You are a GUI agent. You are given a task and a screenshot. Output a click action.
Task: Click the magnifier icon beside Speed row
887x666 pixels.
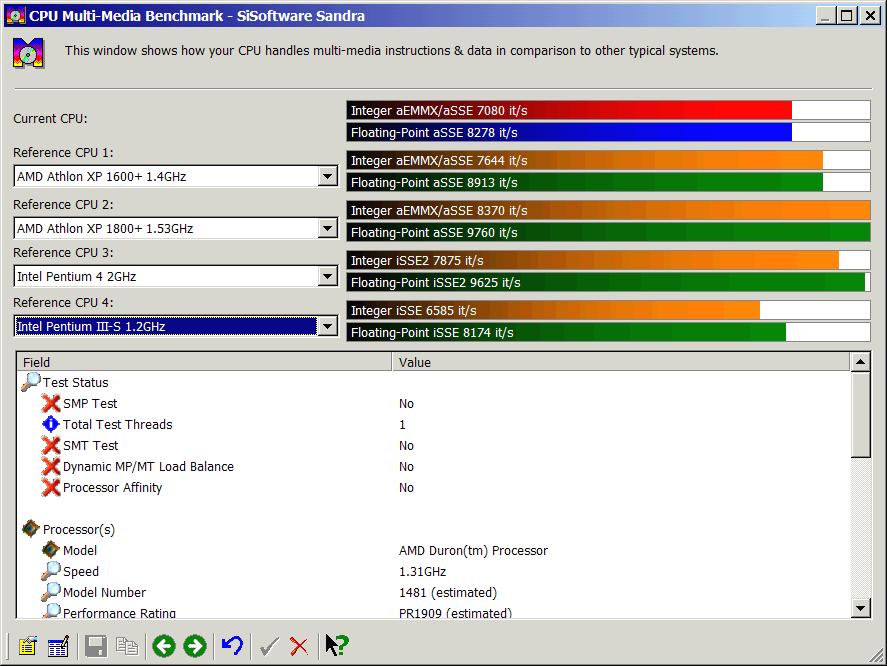pyautogui.click(x=51, y=570)
